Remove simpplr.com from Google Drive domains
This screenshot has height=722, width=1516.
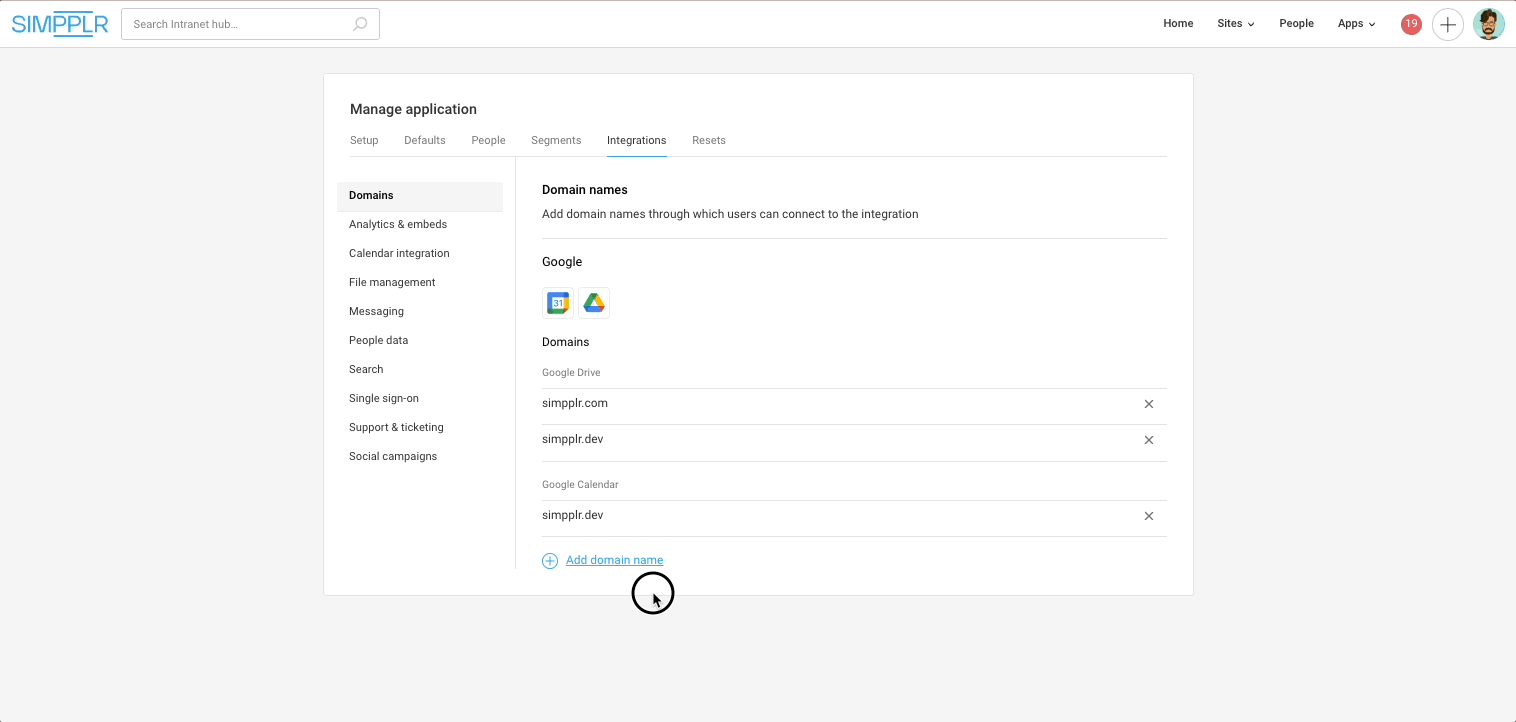[x=1148, y=404]
